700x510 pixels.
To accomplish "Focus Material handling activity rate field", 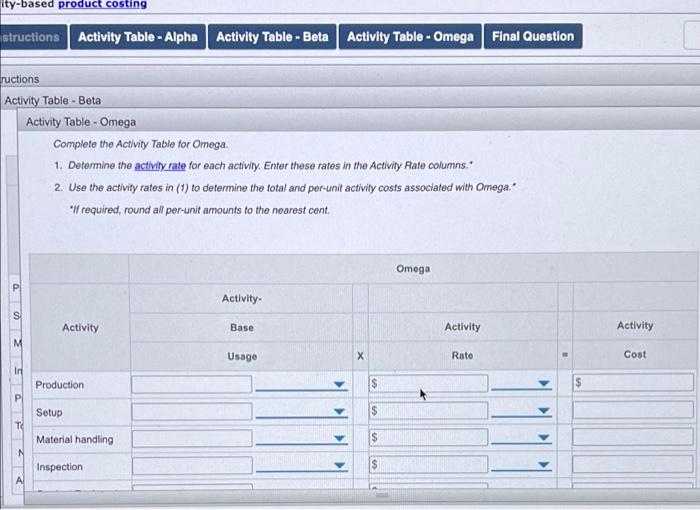I will pyautogui.click(x=429, y=437).
